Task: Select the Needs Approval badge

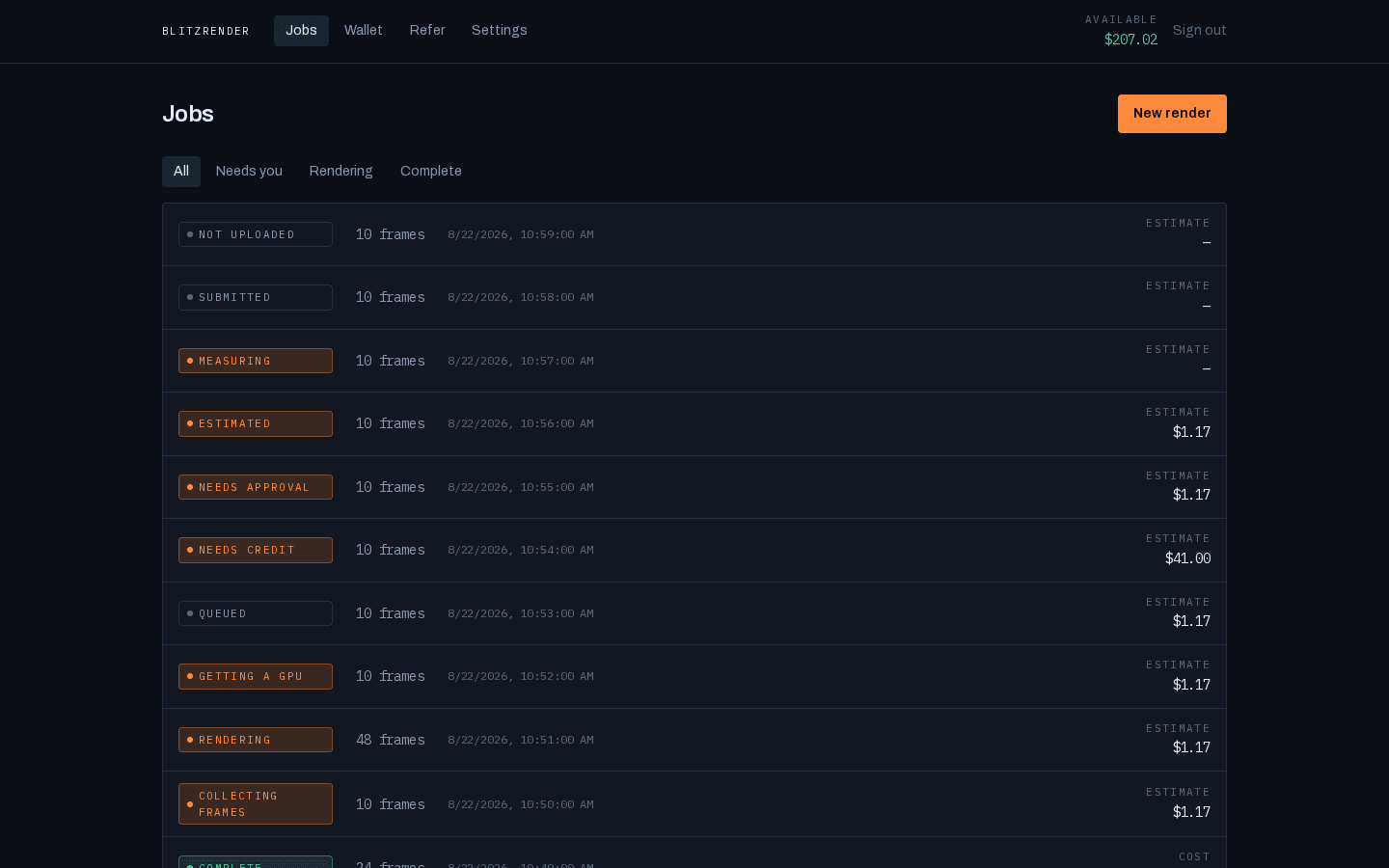Action: click(256, 487)
